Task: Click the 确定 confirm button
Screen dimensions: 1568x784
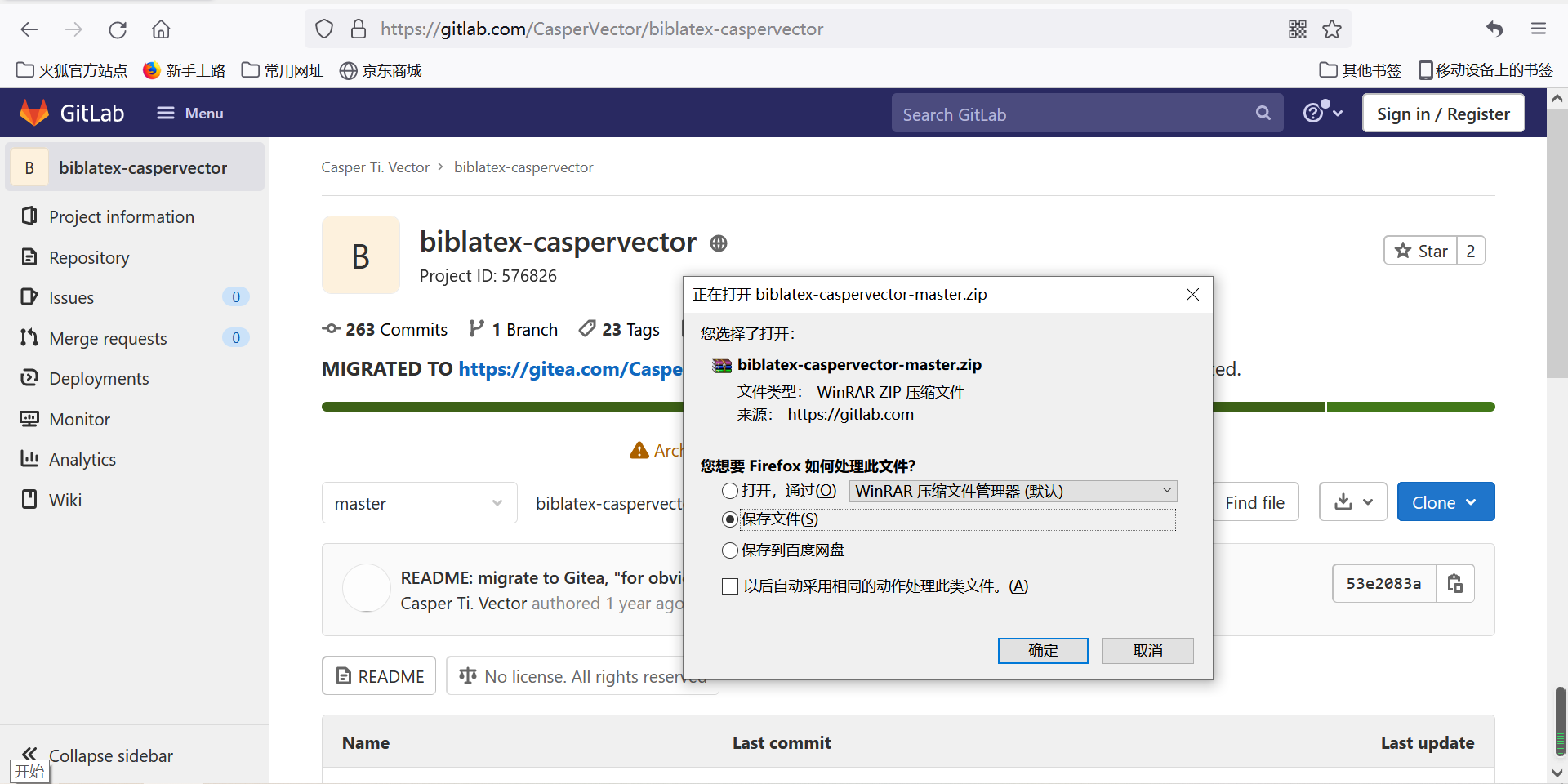Action: click(1043, 651)
